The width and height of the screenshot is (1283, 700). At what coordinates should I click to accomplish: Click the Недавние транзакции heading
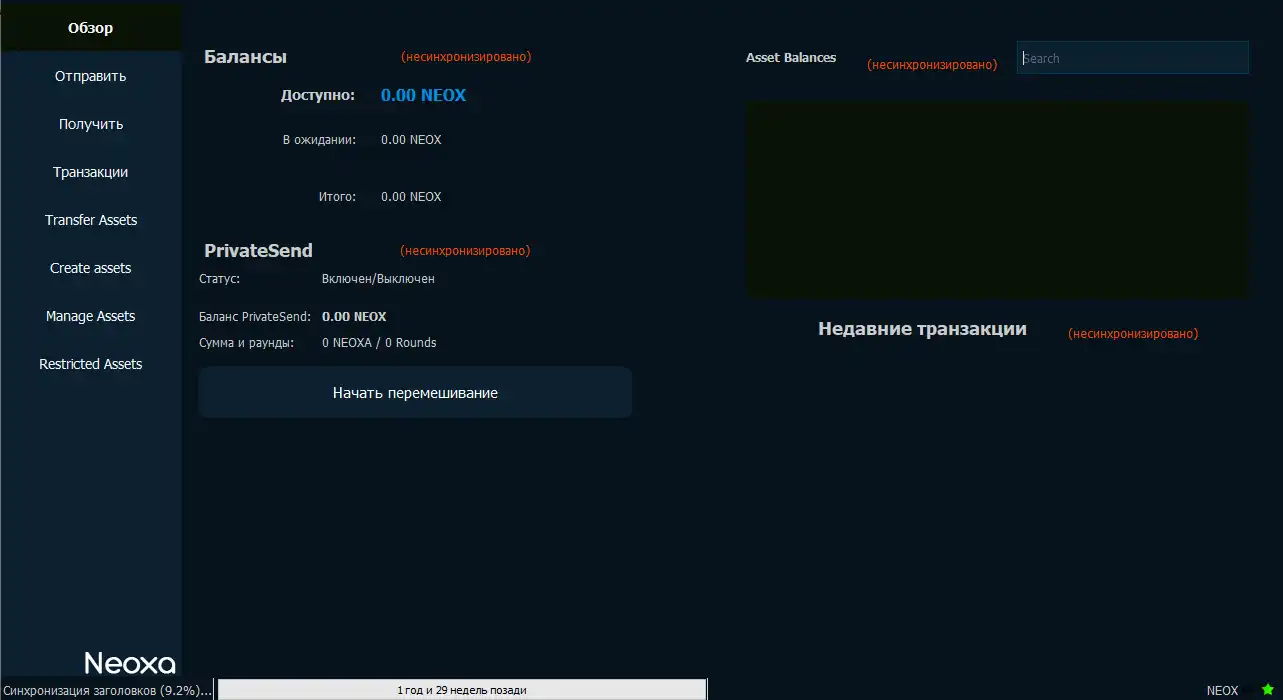pyautogui.click(x=922, y=329)
